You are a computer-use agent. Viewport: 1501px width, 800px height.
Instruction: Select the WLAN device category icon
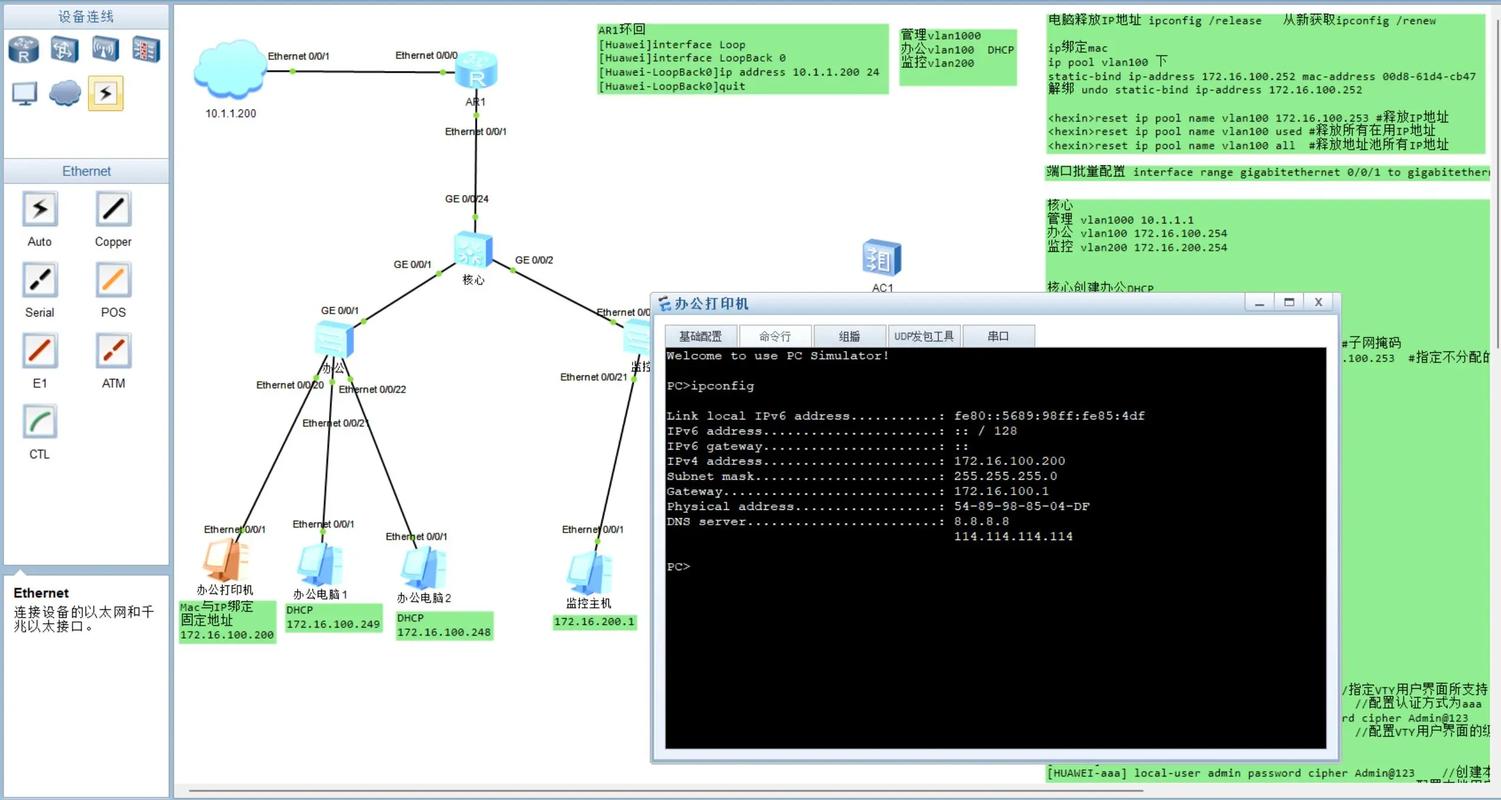click(105, 48)
